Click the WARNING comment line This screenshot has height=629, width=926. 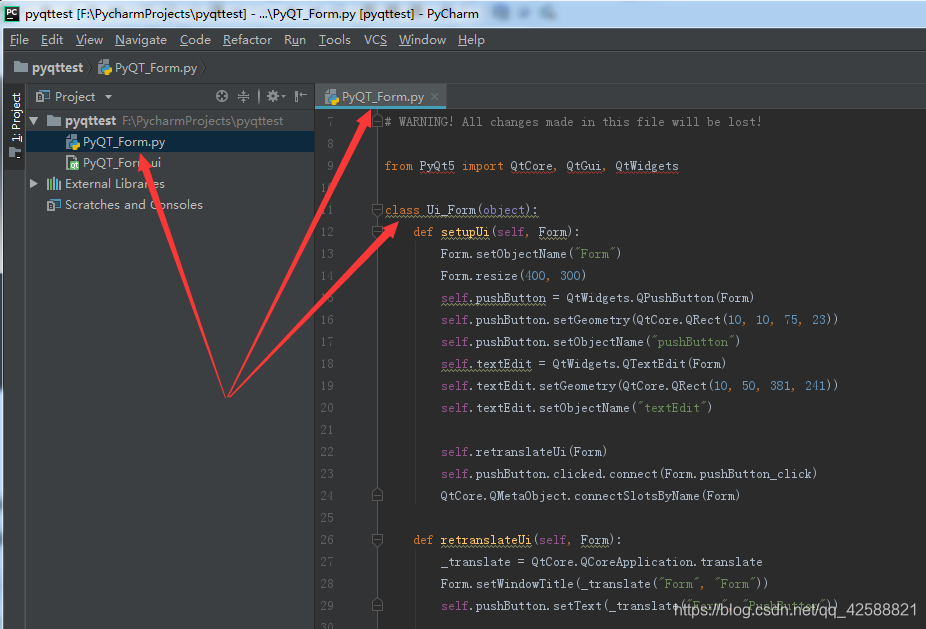click(573, 122)
